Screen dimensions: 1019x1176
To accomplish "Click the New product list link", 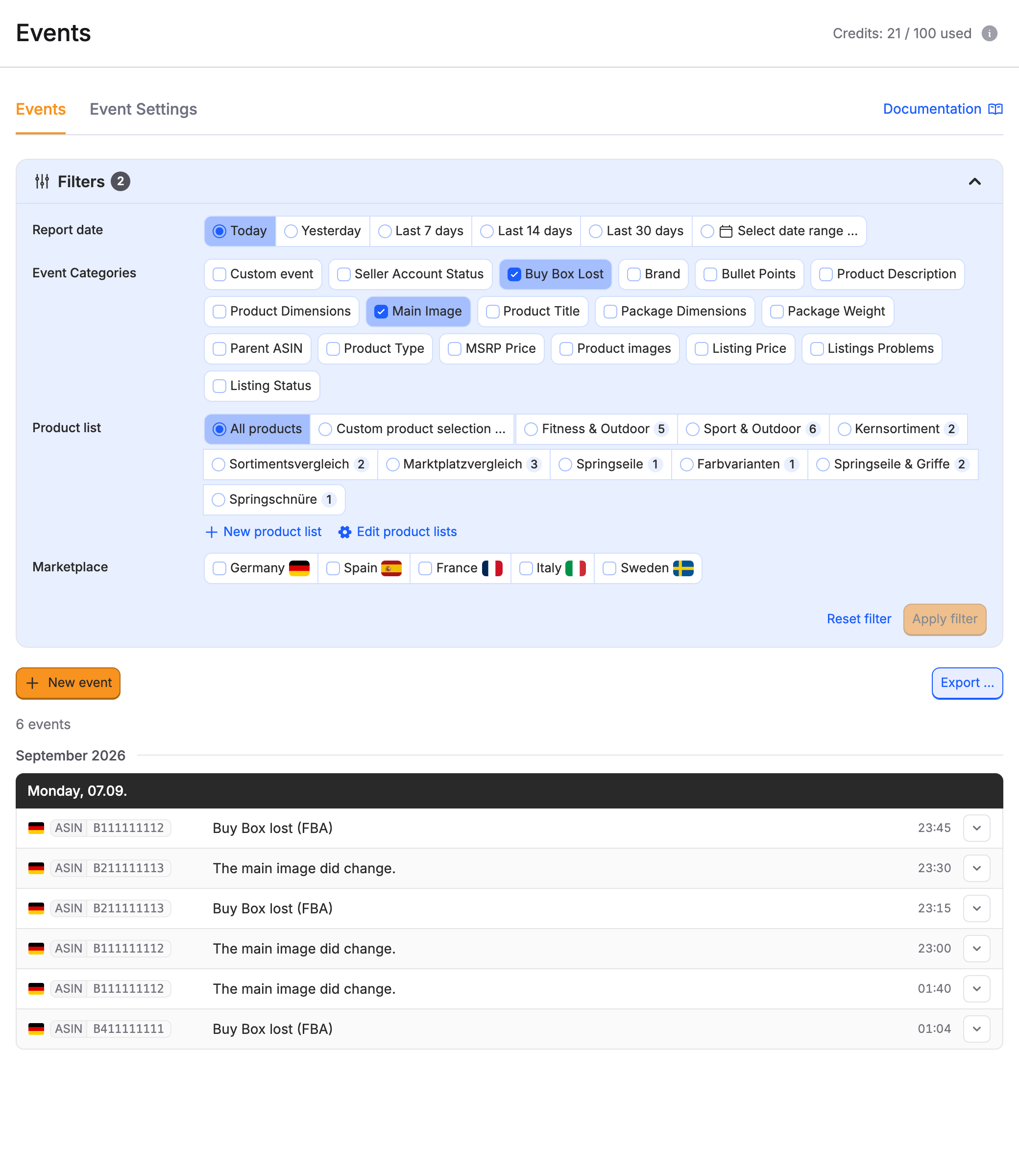I will click(x=263, y=532).
